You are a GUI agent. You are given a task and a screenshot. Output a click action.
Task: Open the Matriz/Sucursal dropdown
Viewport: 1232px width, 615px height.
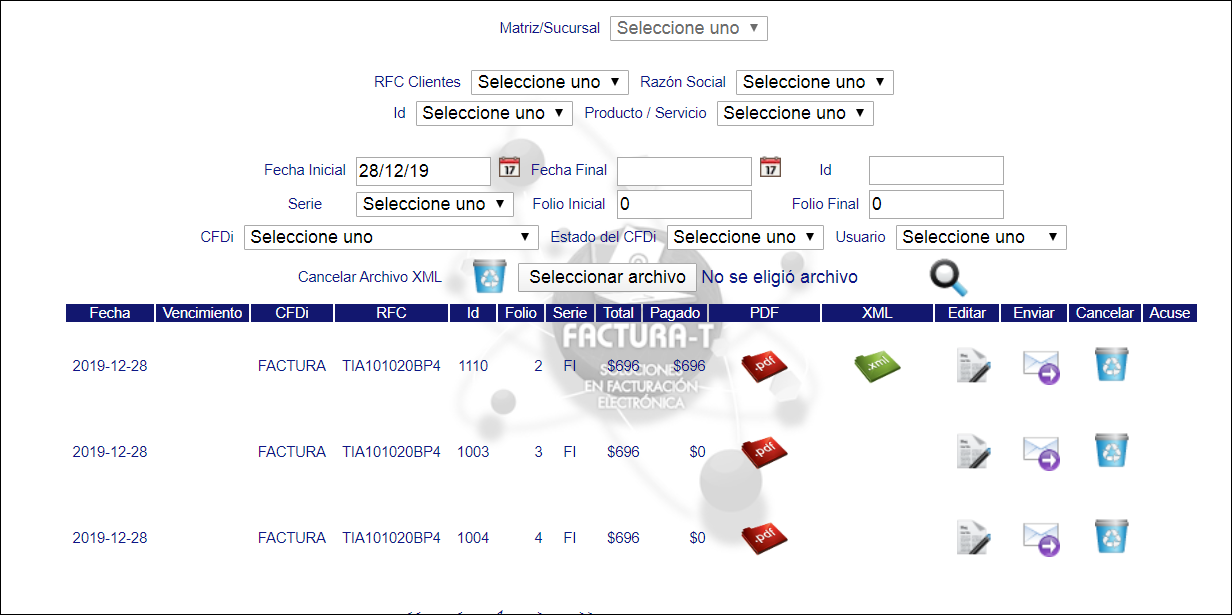[x=688, y=28]
